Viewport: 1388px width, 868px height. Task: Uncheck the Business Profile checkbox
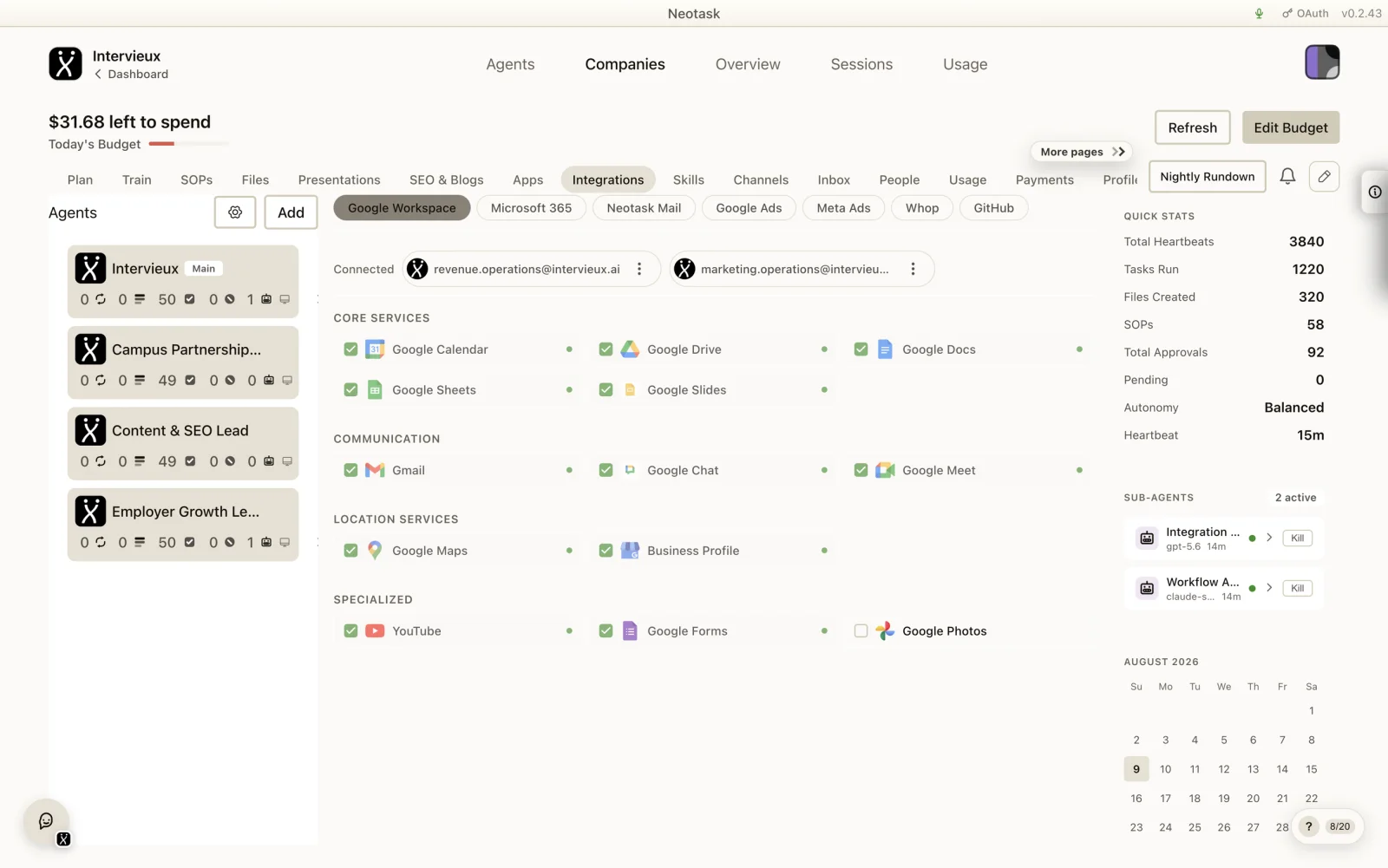606,551
